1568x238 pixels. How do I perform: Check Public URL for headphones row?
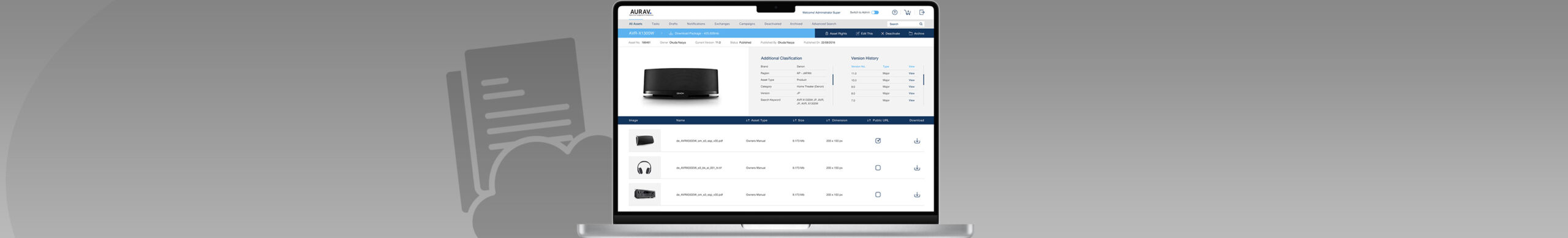(x=878, y=167)
